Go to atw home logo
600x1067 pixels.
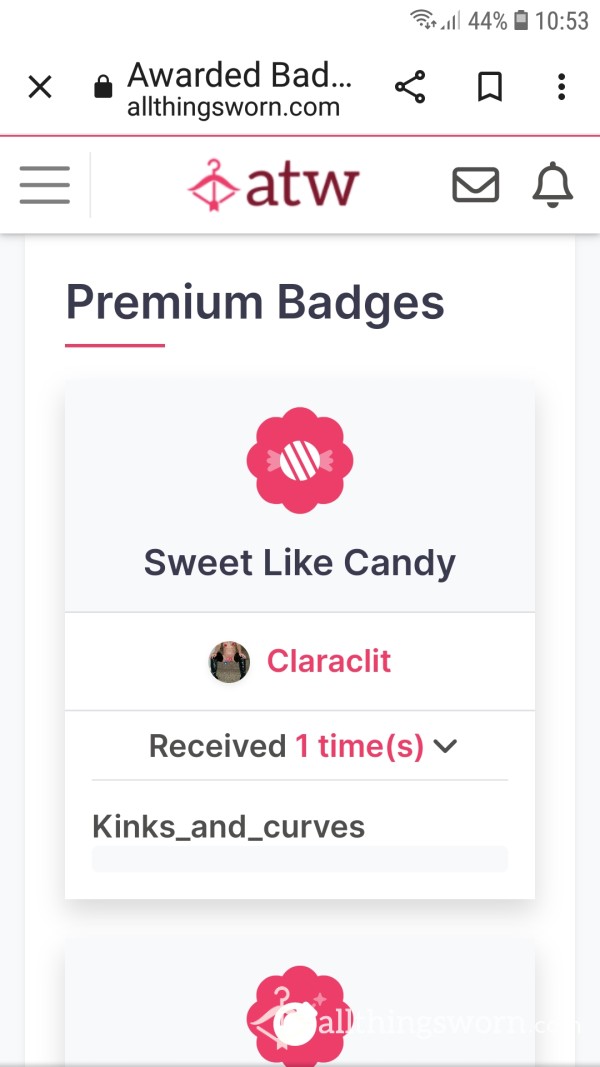click(x=273, y=185)
